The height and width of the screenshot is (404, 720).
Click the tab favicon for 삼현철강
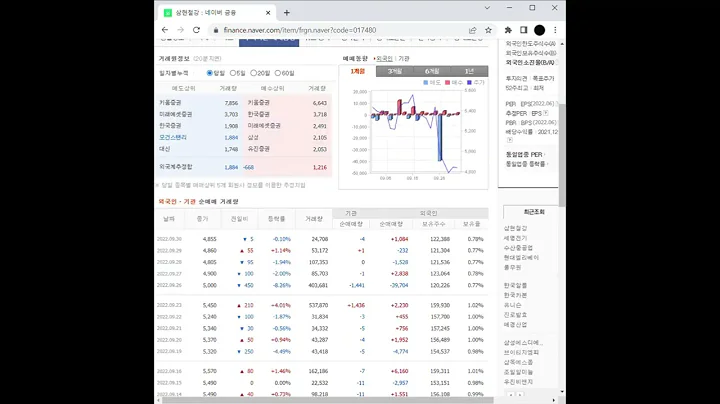click(168, 13)
